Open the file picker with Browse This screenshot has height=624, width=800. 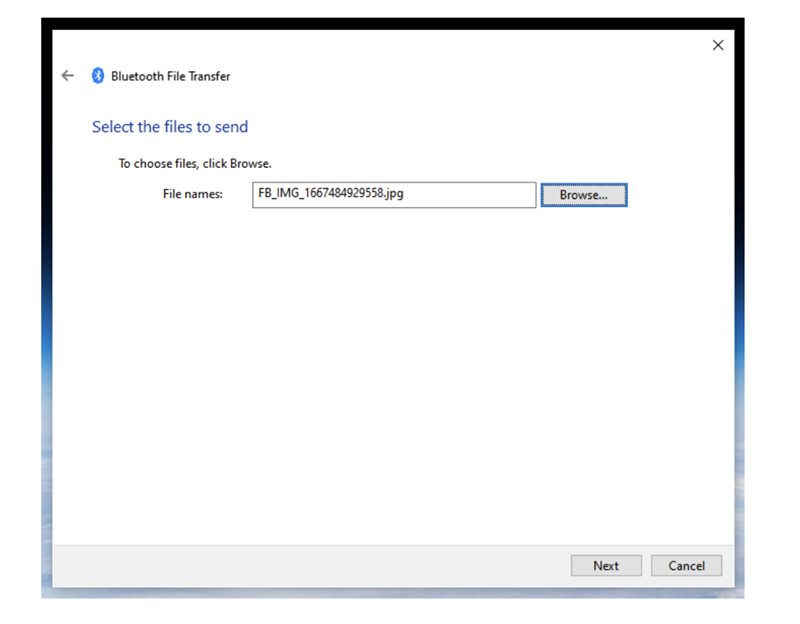coord(583,195)
